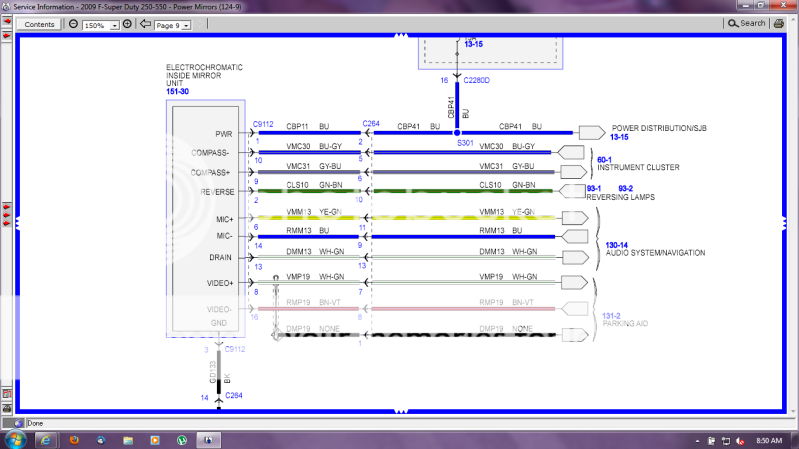This screenshot has height=449, width=799.
Task: Open Firefox from the taskbar
Action: click(74, 440)
